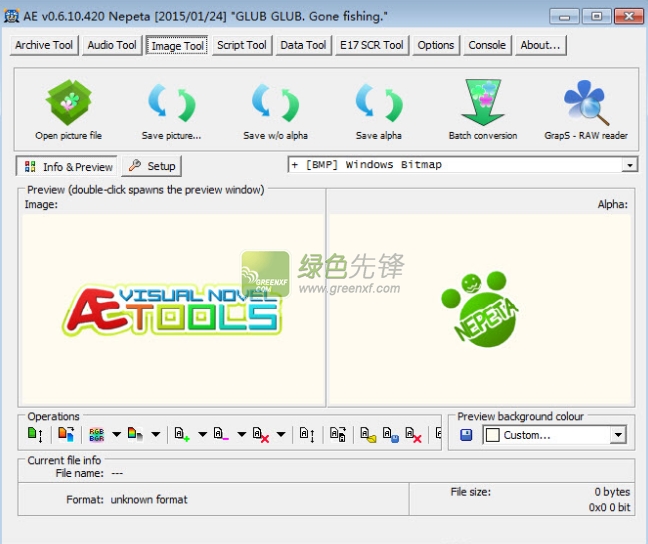Click the blue floppy save background colour icon
This screenshot has height=544, width=648.
(x=466, y=435)
